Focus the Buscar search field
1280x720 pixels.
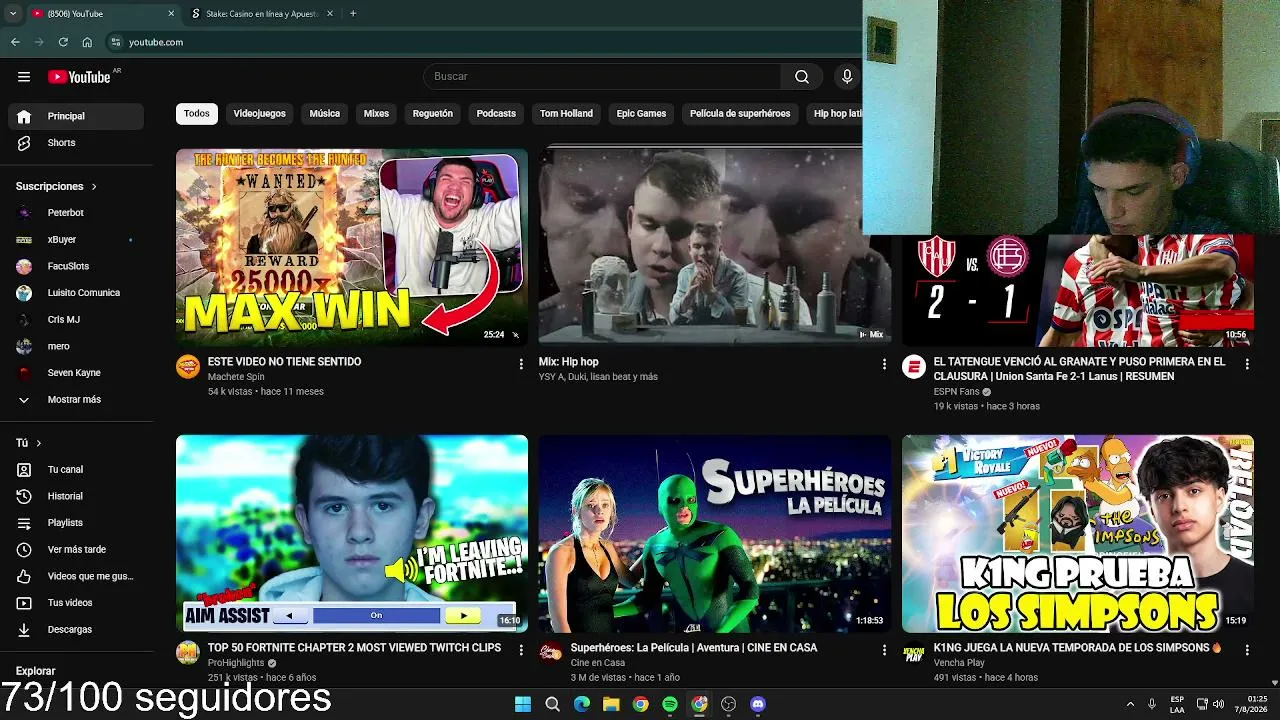point(602,77)
